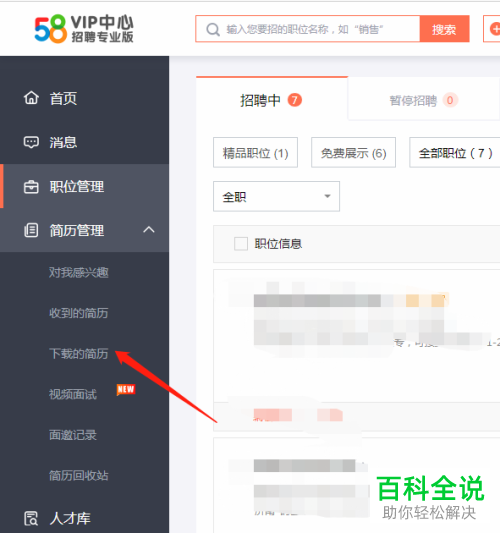This screenshot has width=500, height=533.
Task: Open the 收到的简历 submenu item
Action: pyautogui.click(x=79, y=313)
